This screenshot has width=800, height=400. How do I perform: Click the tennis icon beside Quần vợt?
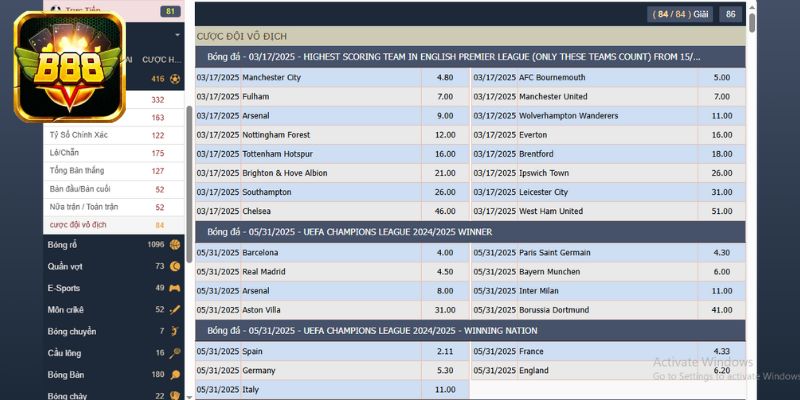tap(175, 266)
